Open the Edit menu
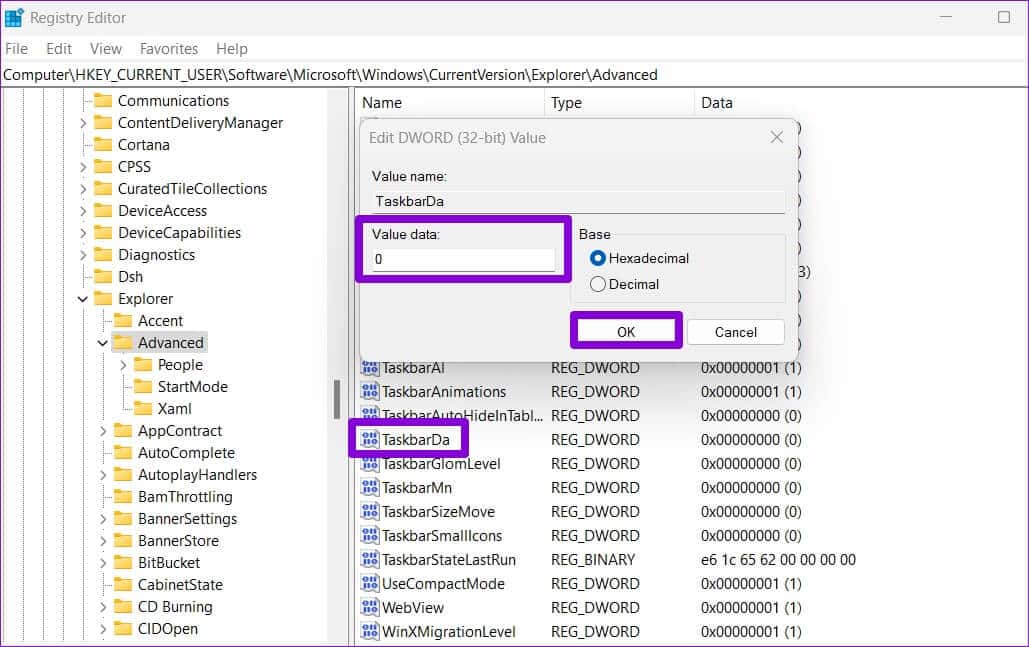This screenshot has height=647, width=1029. [58, 49]
